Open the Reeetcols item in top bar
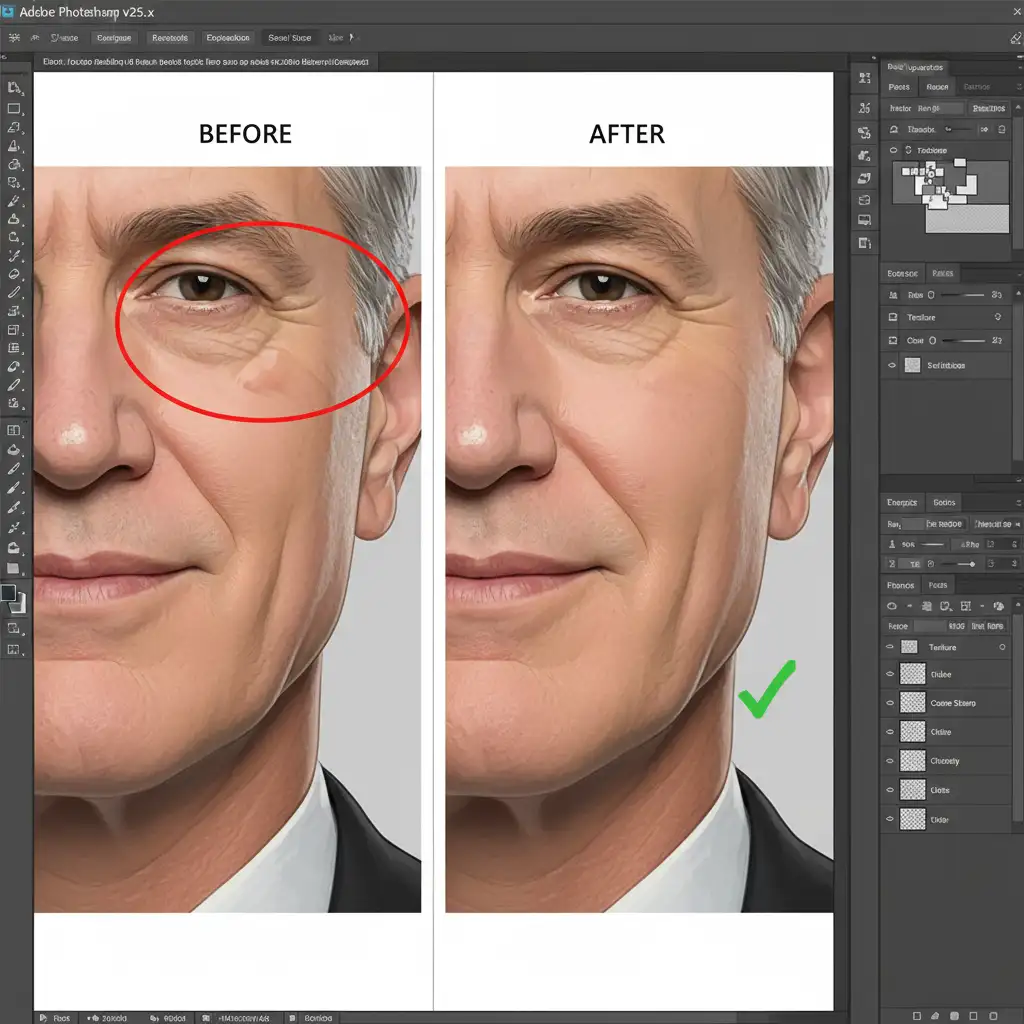Viewport: 1024px width, 1024px height. click(169, 38)
